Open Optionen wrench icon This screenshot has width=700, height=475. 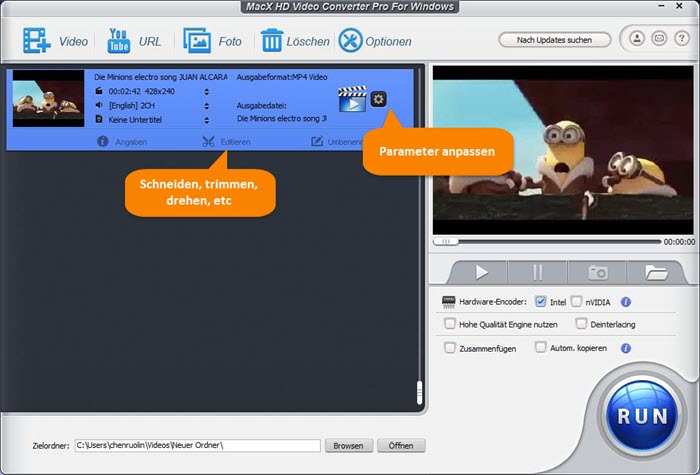[x=350, y=41]
